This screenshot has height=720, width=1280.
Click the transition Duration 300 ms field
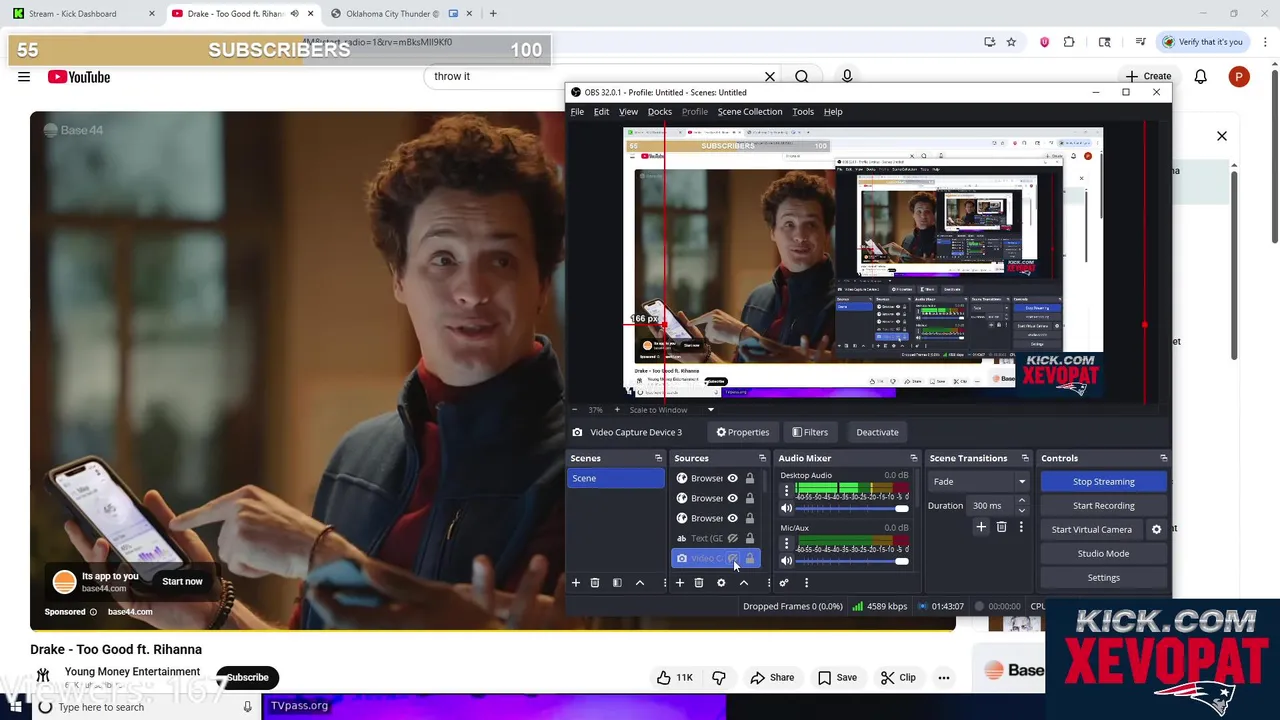pos(990,506)
